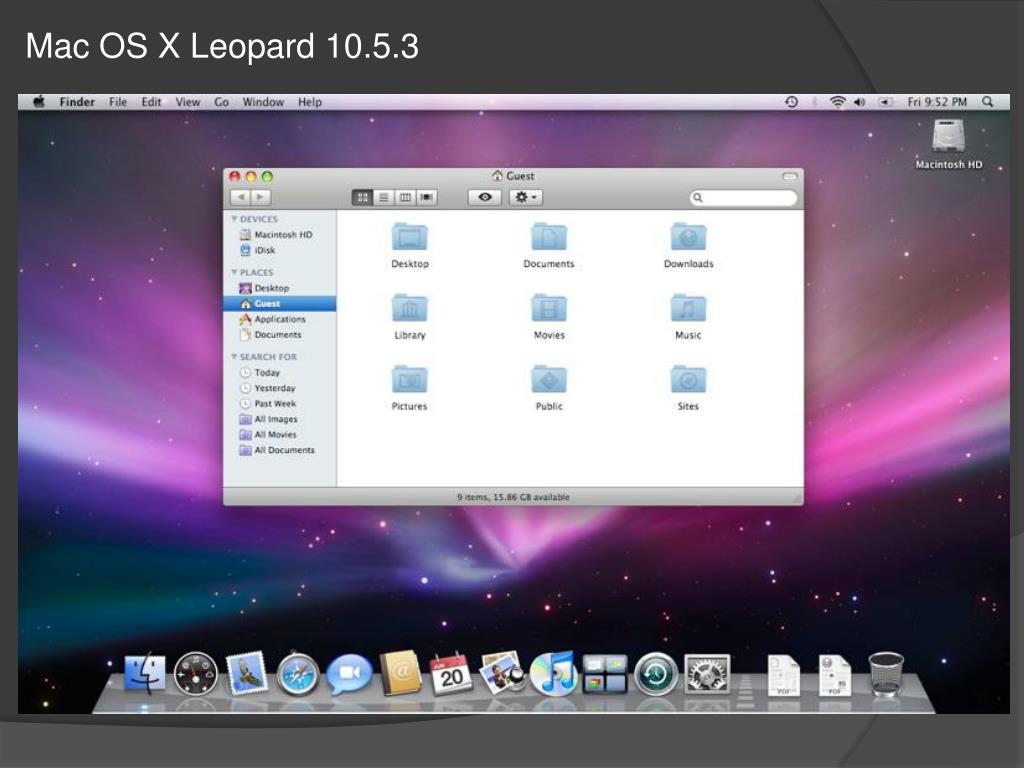
Task: Switch to column view
Action: [406, 197]
